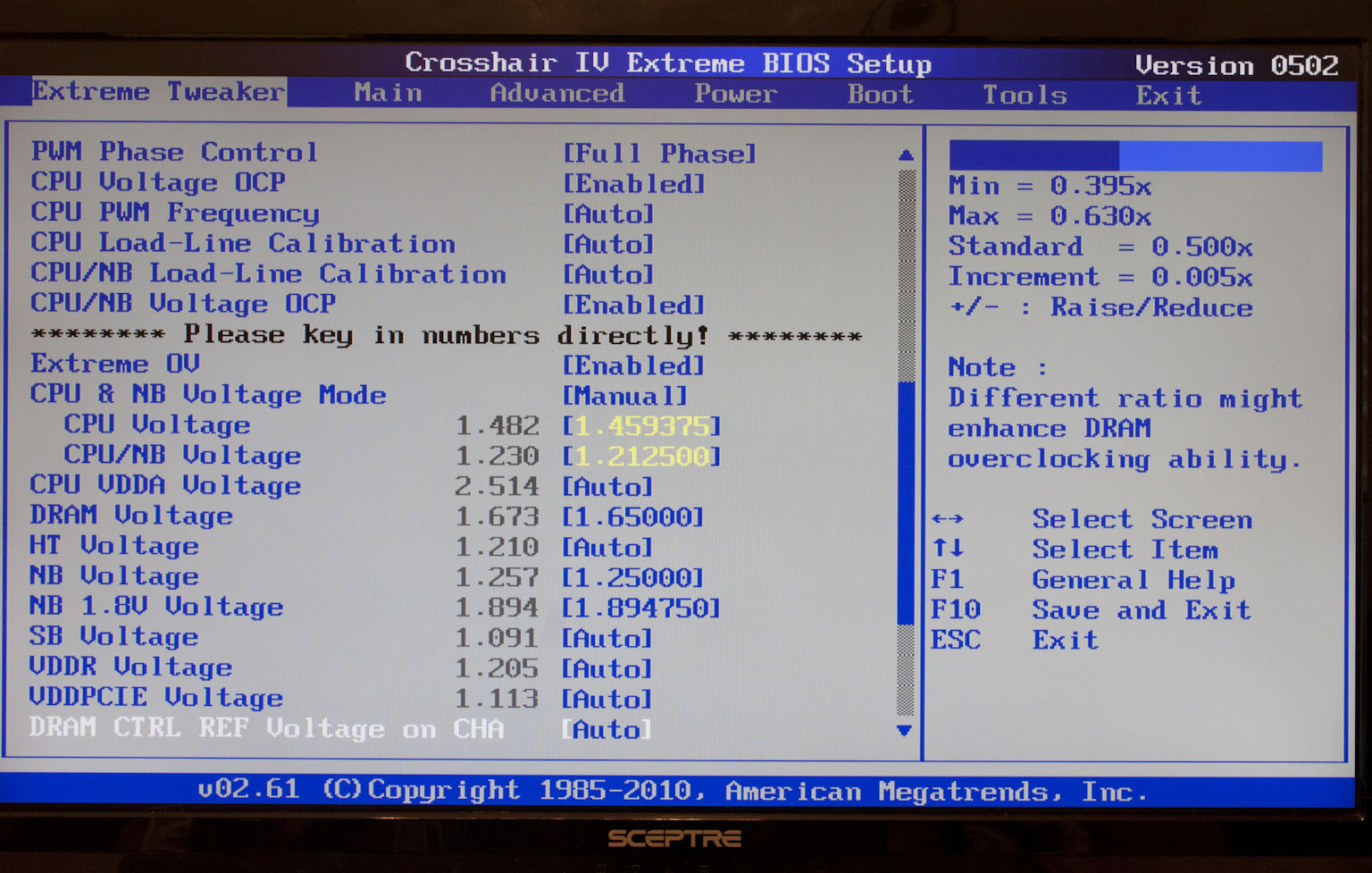This screenshot has width=1372, height=873.
Task: Select the CPU PWM Frequency label
Action: [175, 213]
